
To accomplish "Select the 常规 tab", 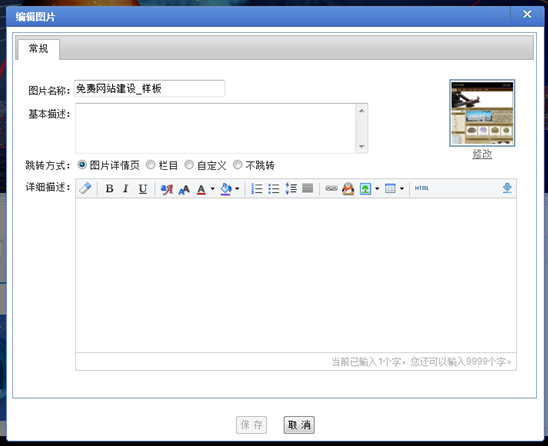I will pyautogui.click(x=38, y=49).
